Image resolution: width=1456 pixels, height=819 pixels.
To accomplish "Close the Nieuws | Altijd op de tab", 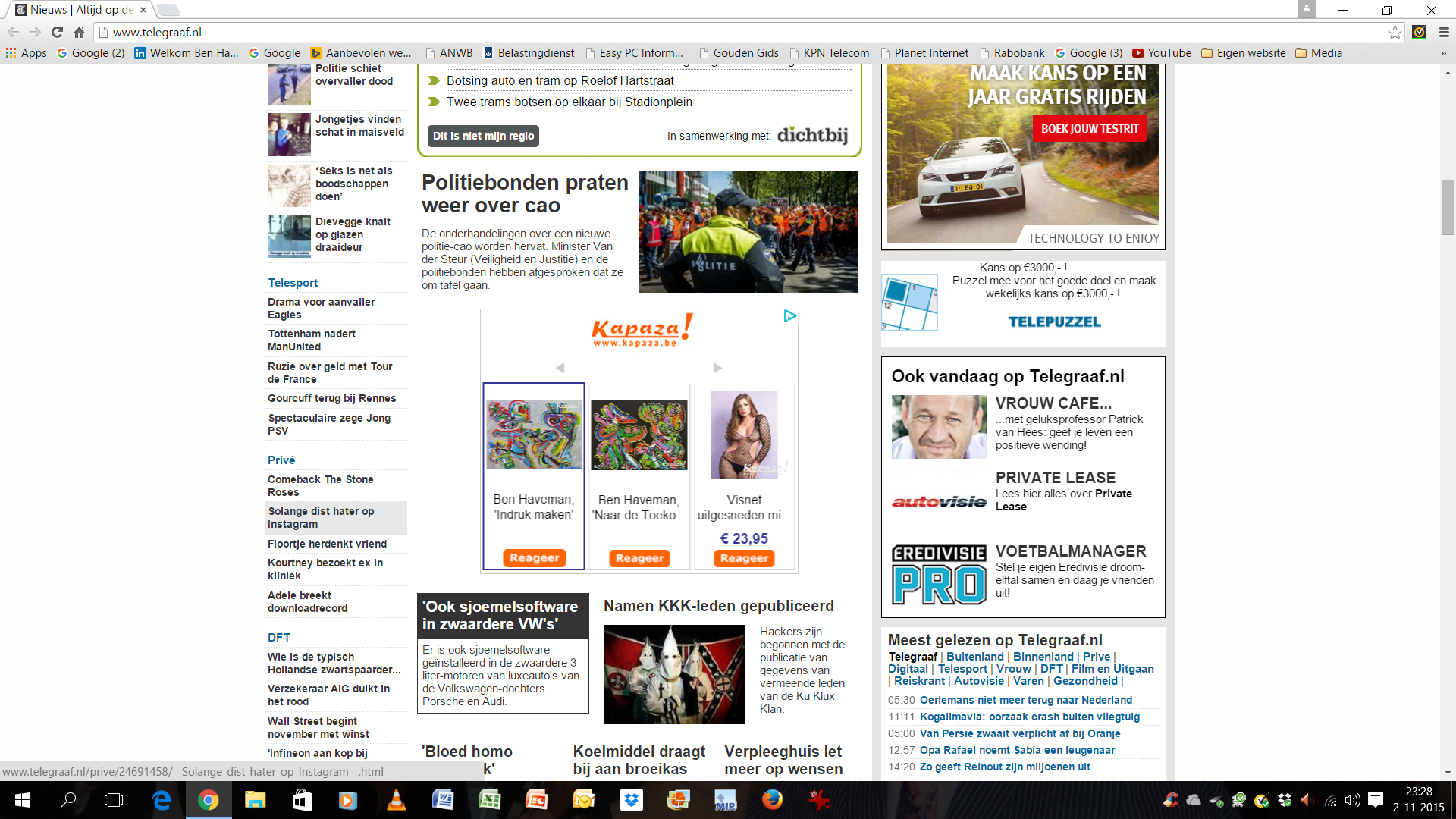I will click(x=143, y=10).
